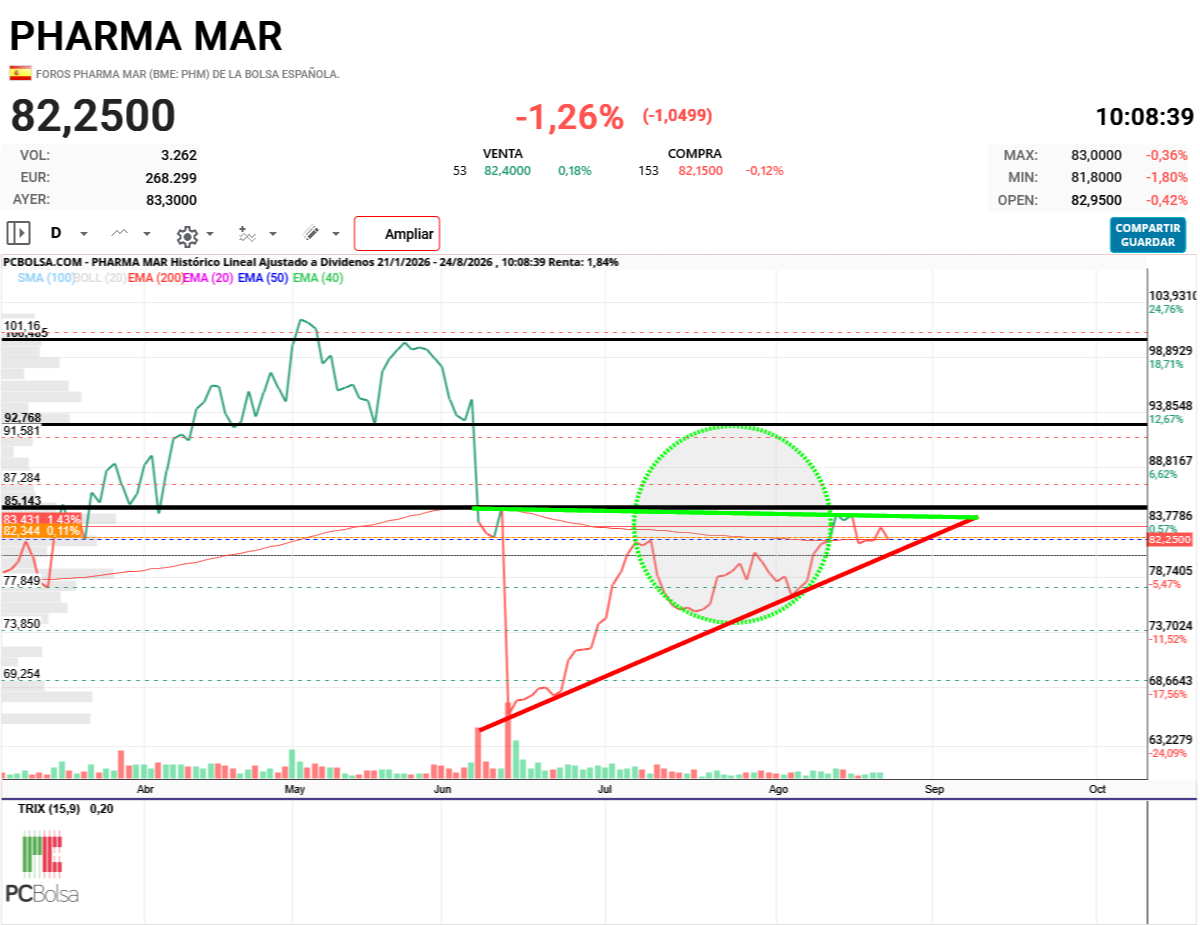Click the COMPRA price 82,1500
This screenshot has height=925, width=1200.
tap(702, 171)
